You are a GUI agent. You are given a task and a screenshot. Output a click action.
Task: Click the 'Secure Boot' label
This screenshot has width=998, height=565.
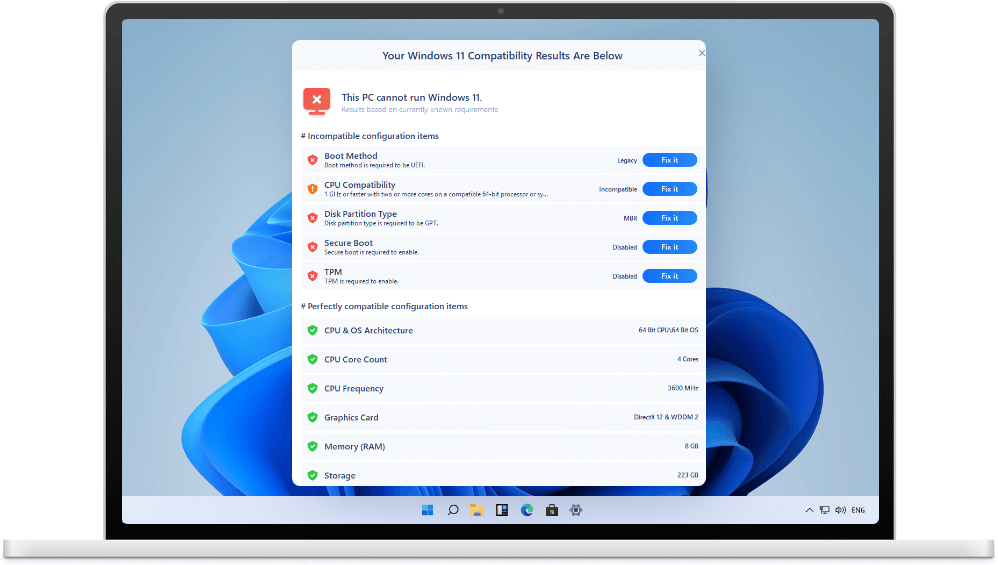[348, 243]
